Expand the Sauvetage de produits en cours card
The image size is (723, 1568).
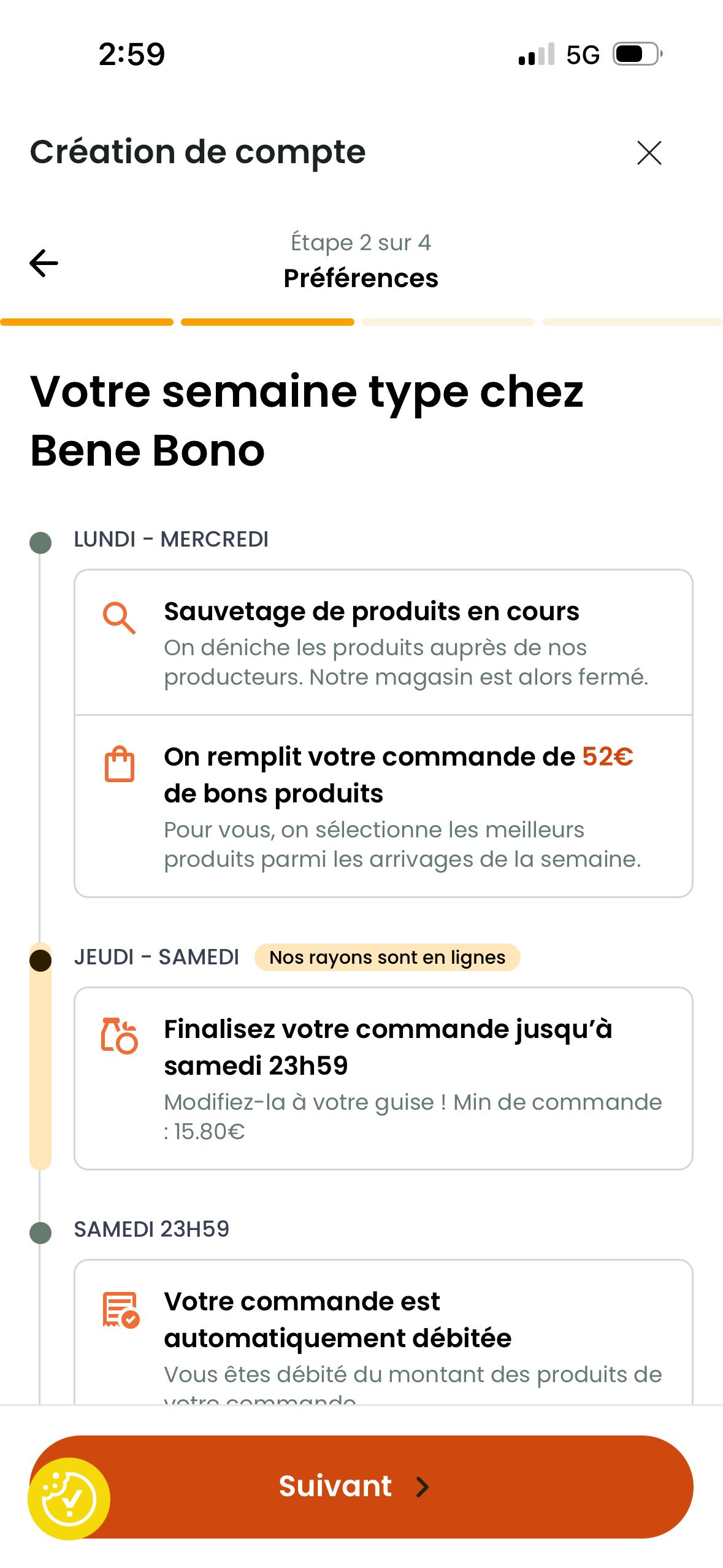383,644
